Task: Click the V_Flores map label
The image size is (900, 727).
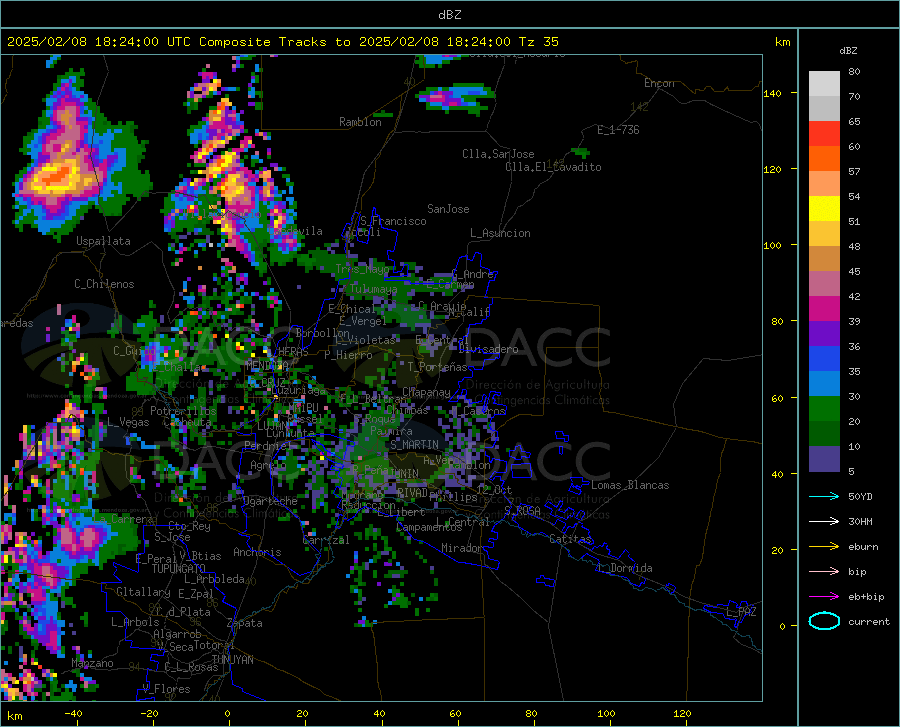Action: point(166,689)
